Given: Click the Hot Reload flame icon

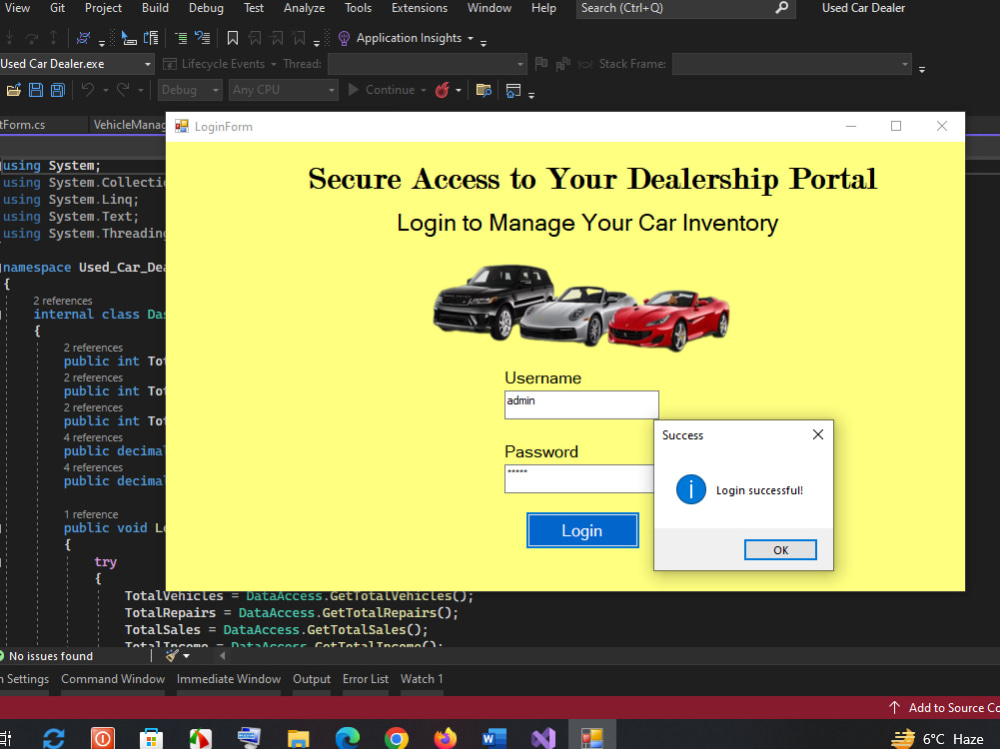Looking at the screenshot, I should coord(442,90).
